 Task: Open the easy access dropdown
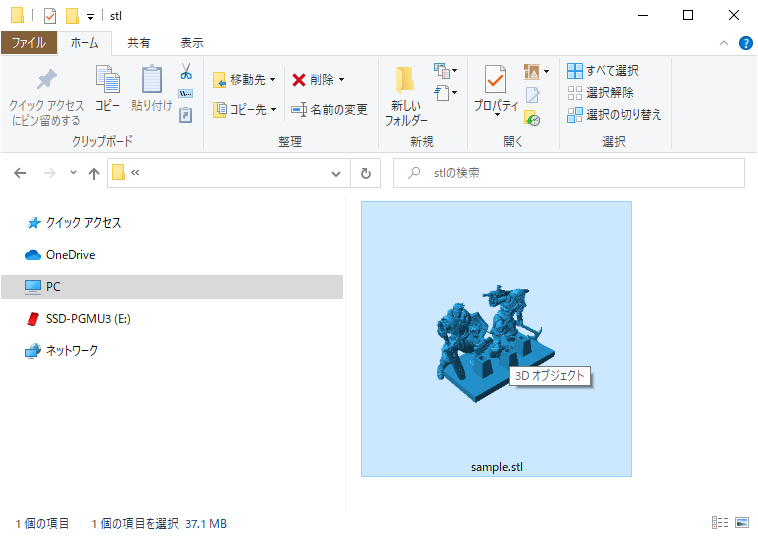(445, 92)
